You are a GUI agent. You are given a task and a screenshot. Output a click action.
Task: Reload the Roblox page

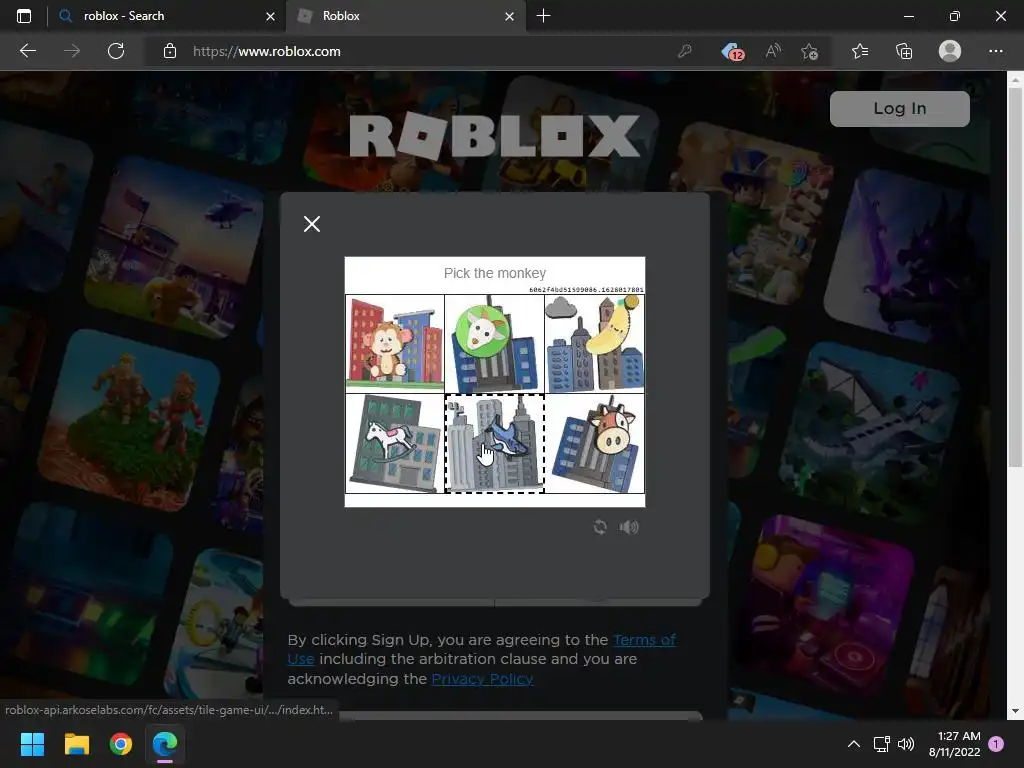point(116,51)
